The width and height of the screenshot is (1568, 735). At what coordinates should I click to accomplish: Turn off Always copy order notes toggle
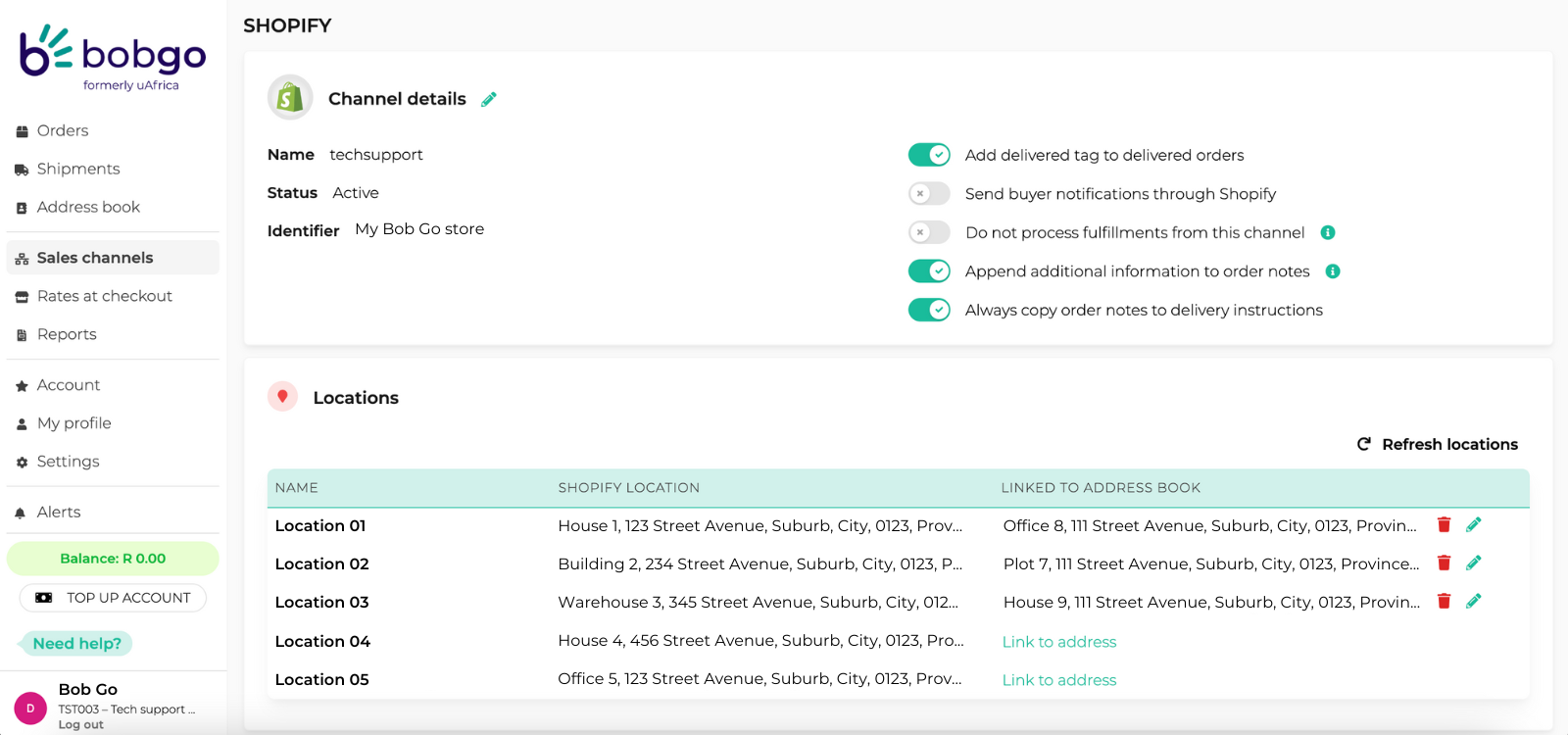pyautogui.click(x=929, y=310)
